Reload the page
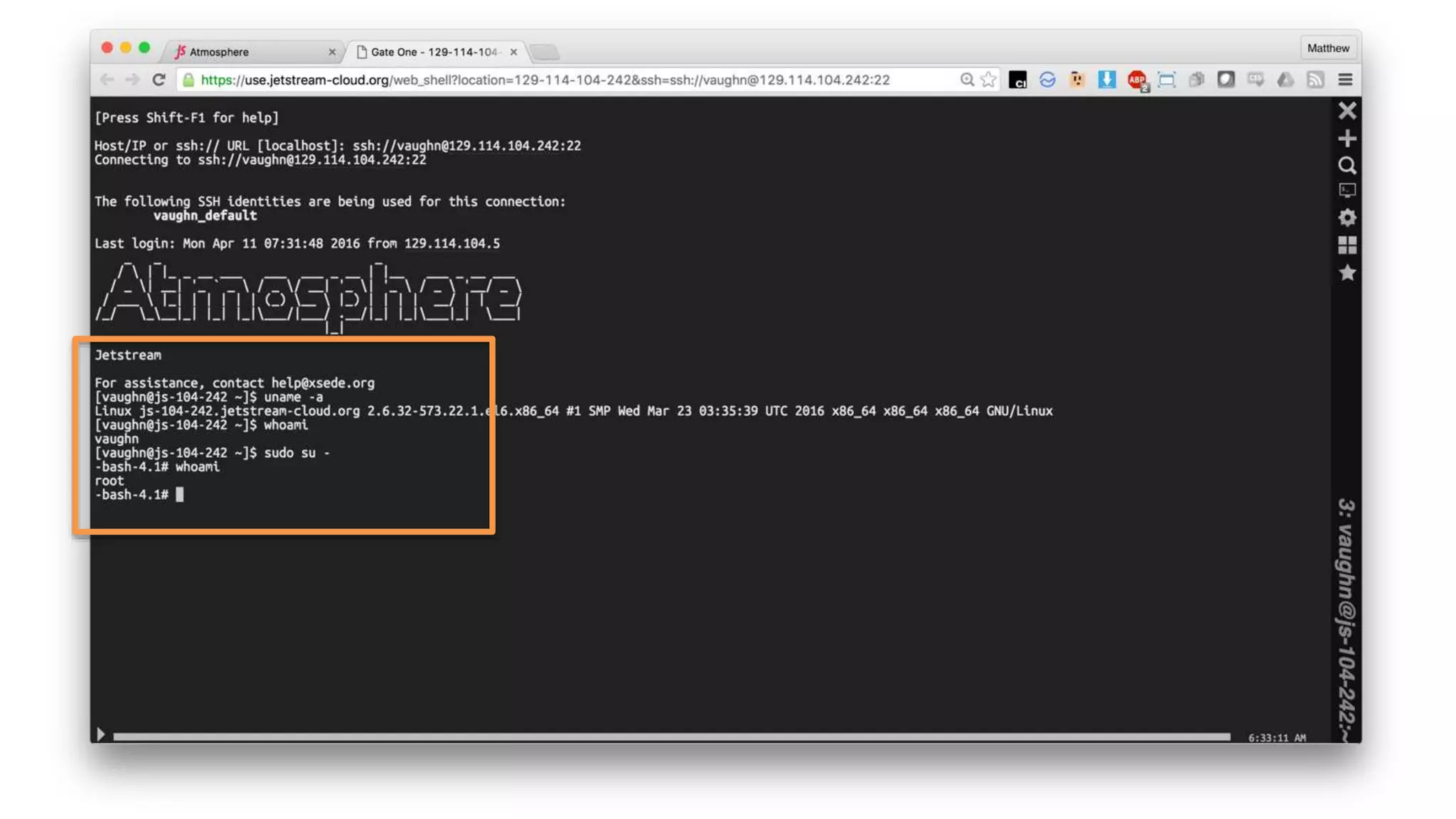This screenshot has height=819, width=1456. [x=159, y=80]
